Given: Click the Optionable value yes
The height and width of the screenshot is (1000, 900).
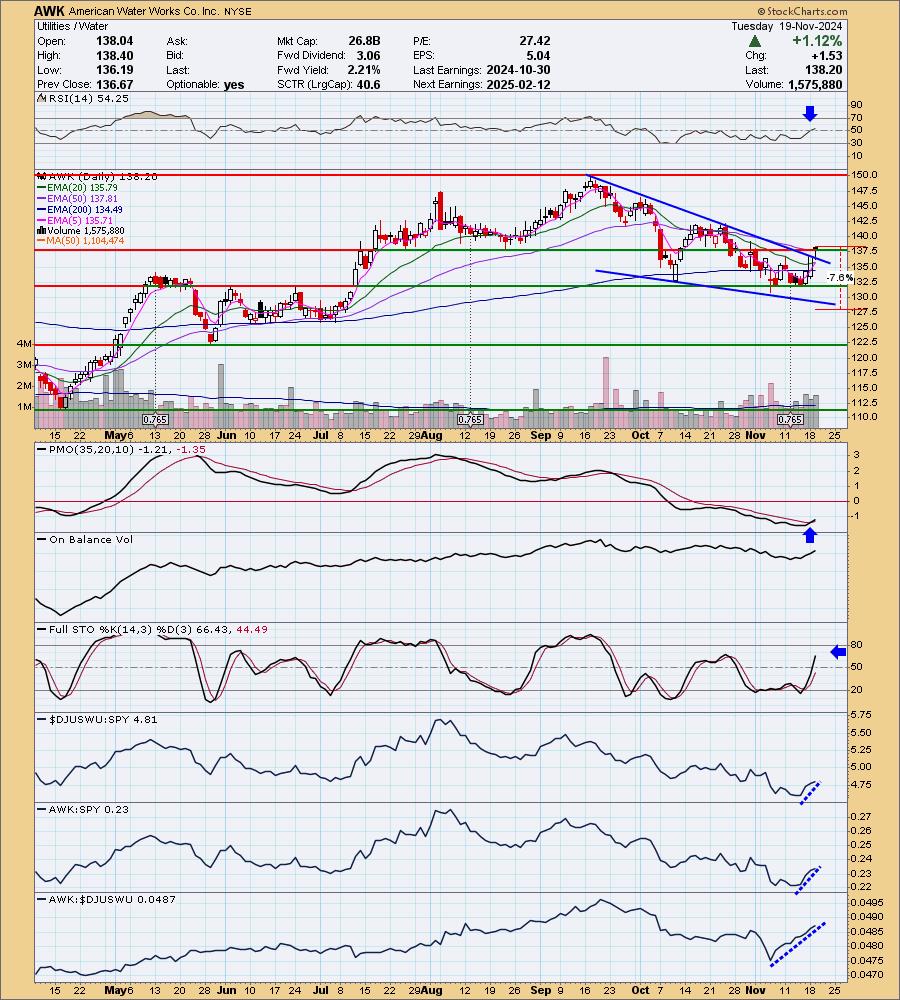Looking at the screenshot, I should (234, 85).
